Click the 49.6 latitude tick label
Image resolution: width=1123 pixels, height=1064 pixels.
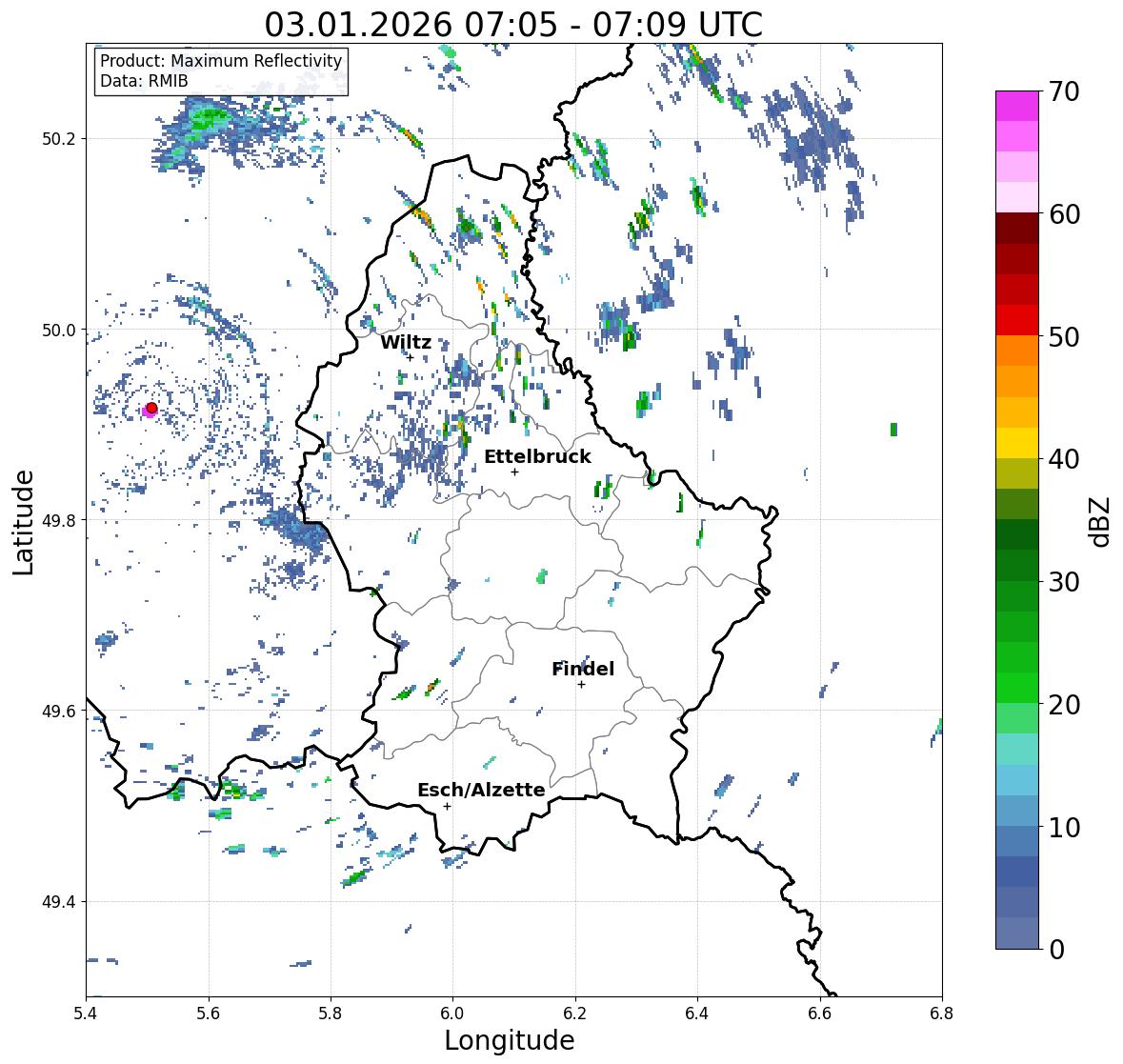(59, 711)
